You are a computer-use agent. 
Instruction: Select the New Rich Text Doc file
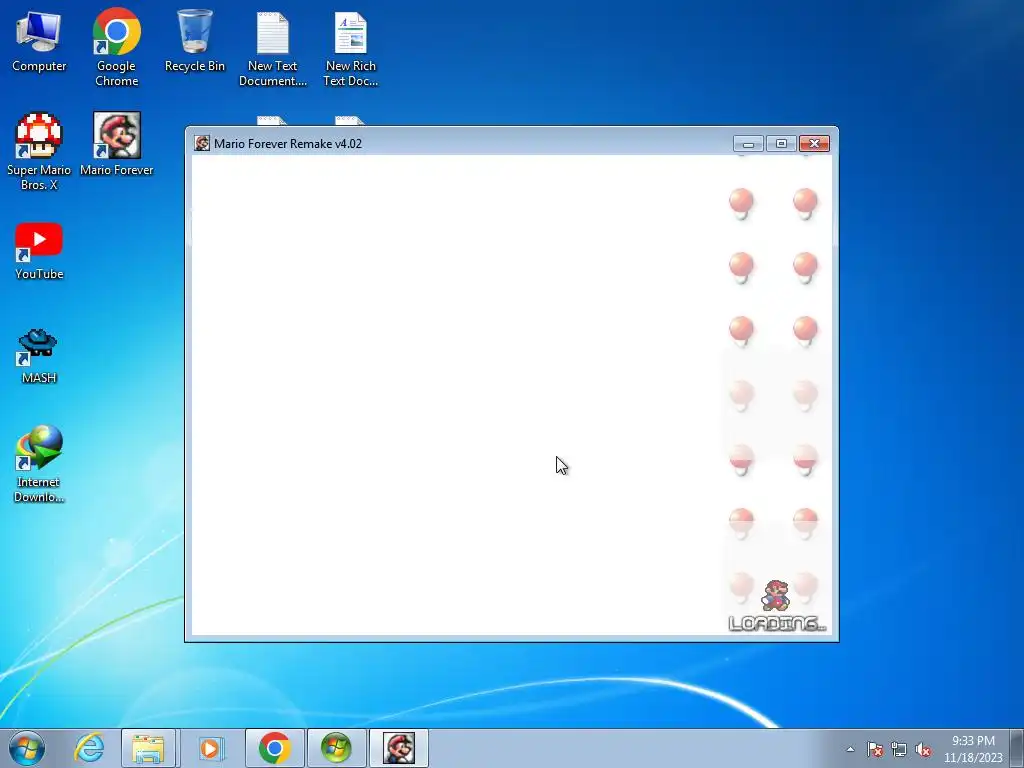coord(351,48)
